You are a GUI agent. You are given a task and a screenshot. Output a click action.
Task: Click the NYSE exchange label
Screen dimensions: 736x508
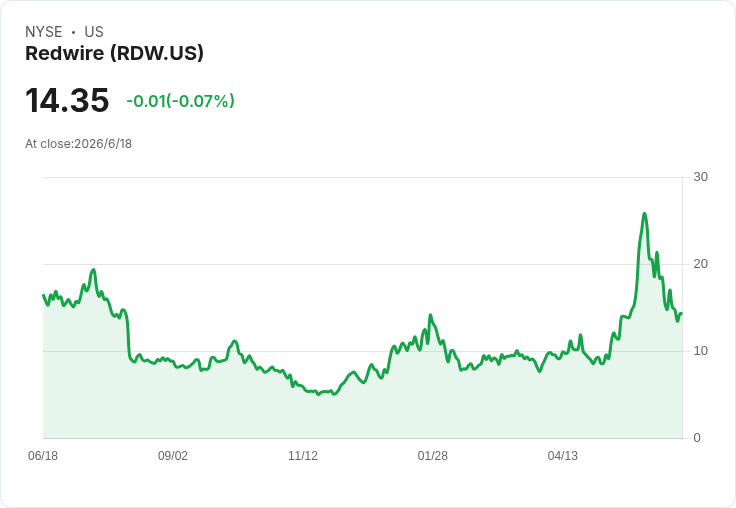pos(44,32)
